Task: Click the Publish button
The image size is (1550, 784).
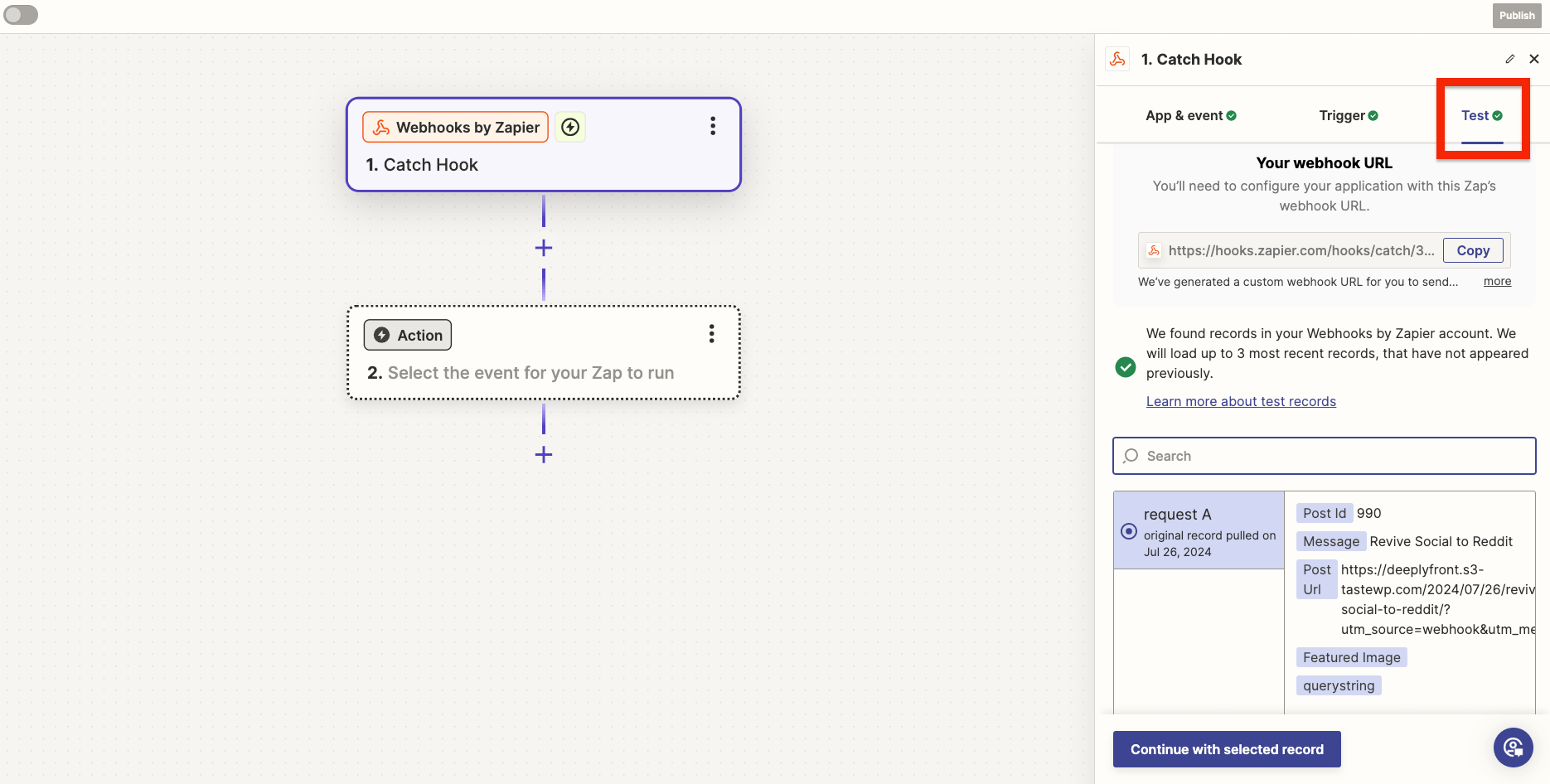Action: [1516, 16]
